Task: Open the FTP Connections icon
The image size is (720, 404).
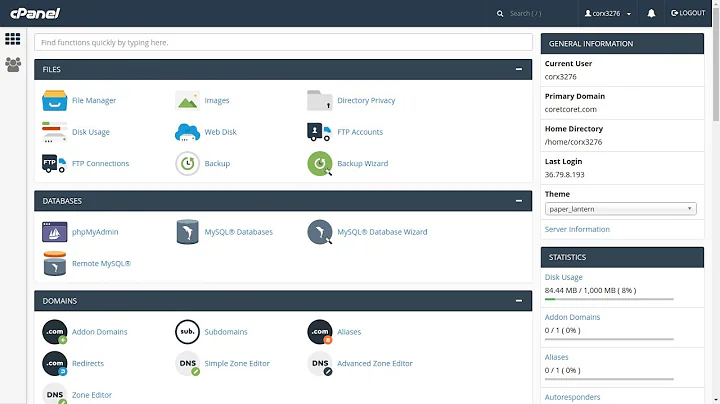Action: click(54, 163)
